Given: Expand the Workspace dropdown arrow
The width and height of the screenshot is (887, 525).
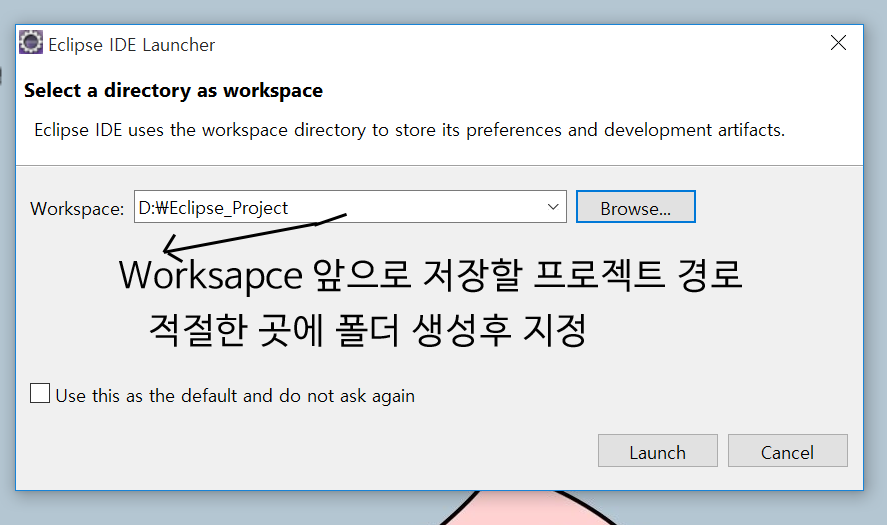Looking at the screenshot, I should click(553, 207).
